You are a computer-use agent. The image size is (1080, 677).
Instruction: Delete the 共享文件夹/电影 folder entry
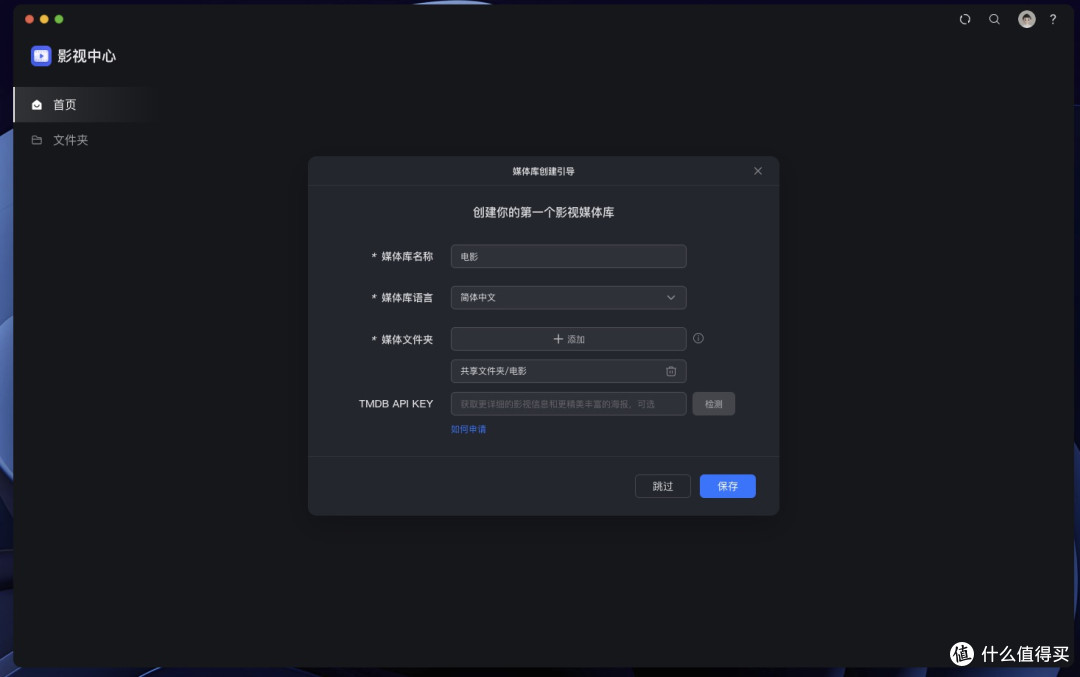pyautogui.click(x=671, y=371)
